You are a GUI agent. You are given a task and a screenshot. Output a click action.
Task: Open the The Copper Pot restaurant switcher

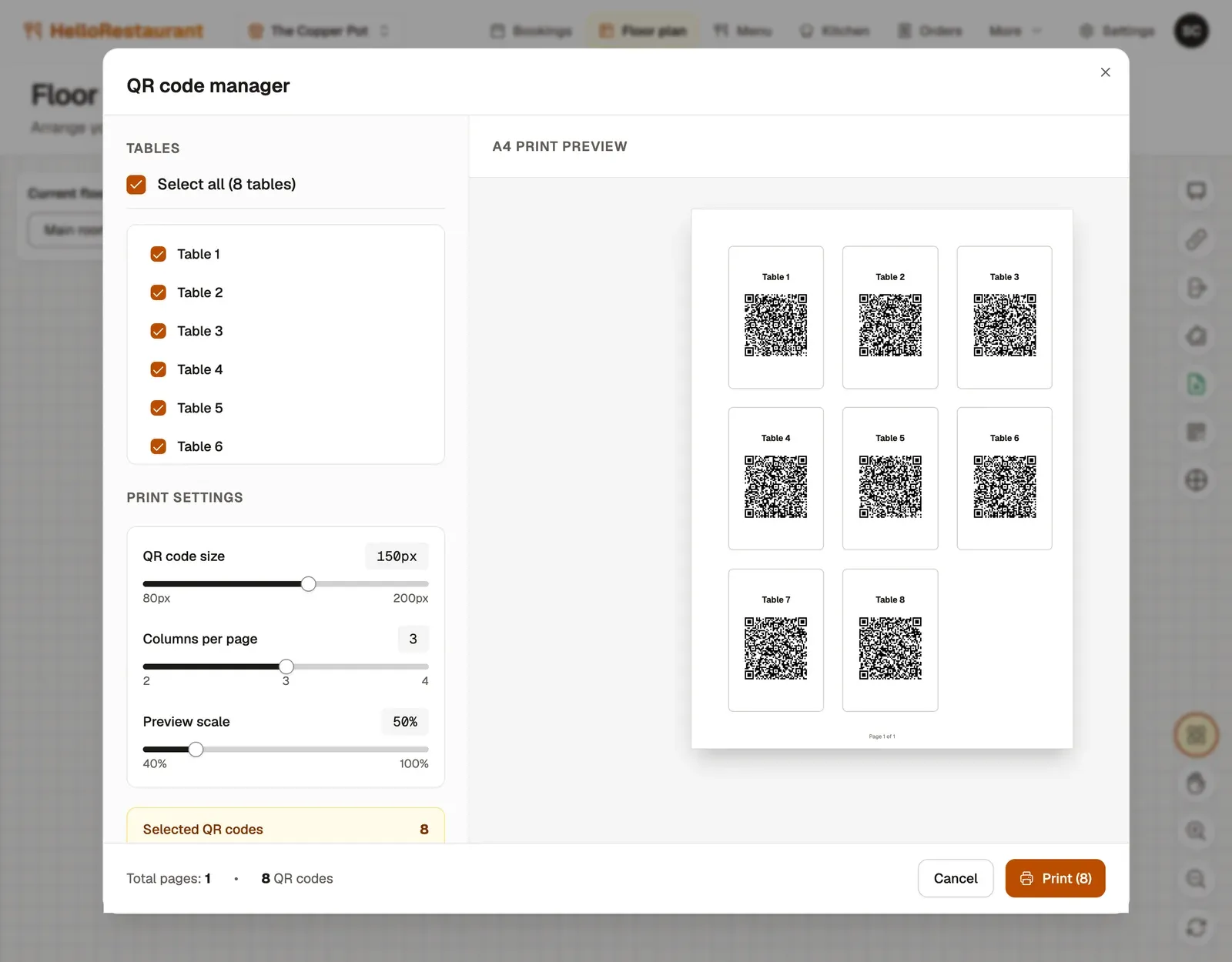coord(319,31)
